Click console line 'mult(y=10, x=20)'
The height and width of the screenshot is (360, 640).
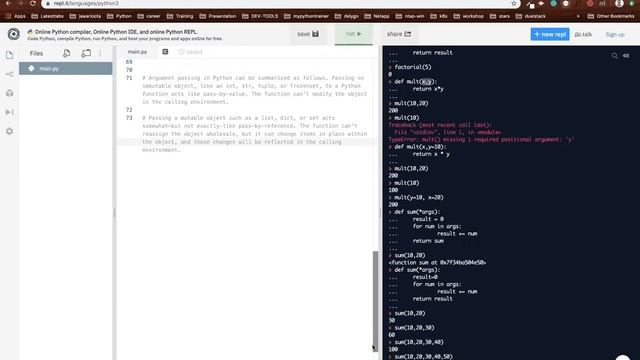point(419,197)
